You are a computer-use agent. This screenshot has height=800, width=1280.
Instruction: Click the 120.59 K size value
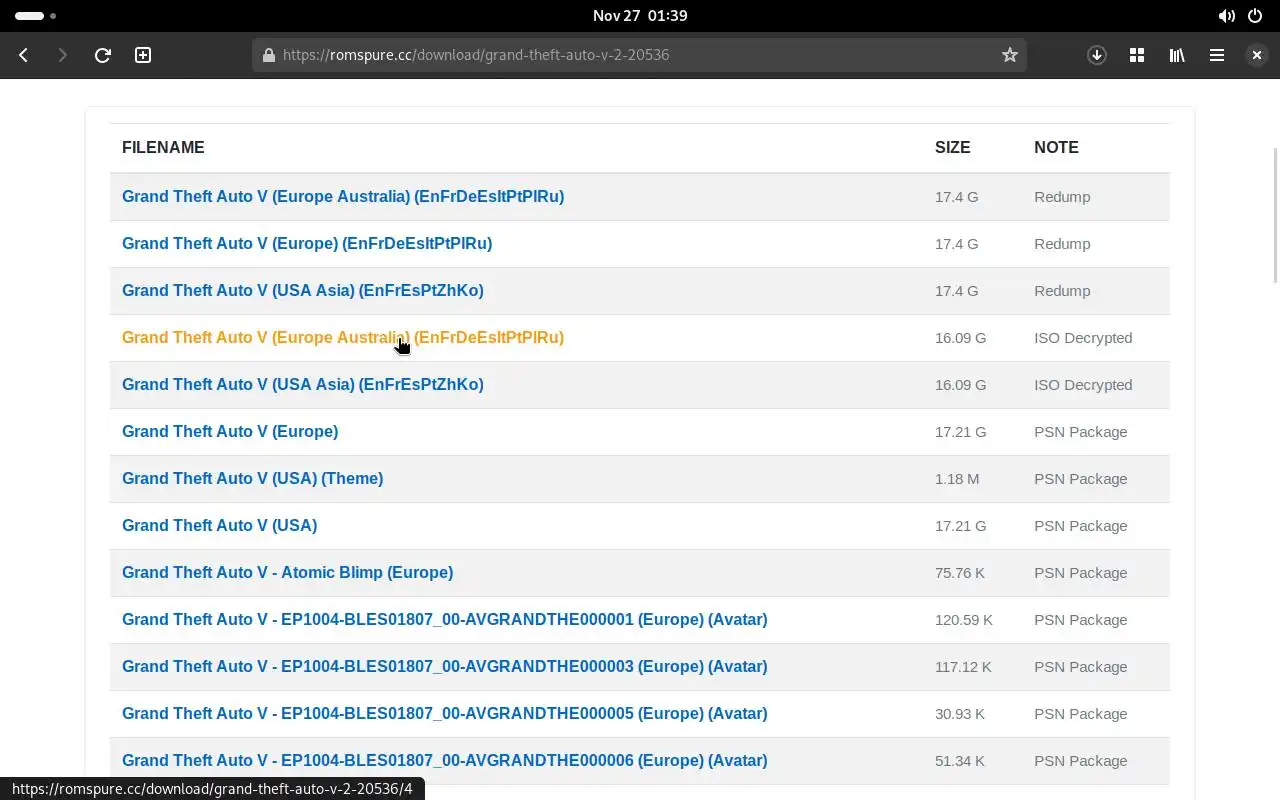click(x=964, y=620)
